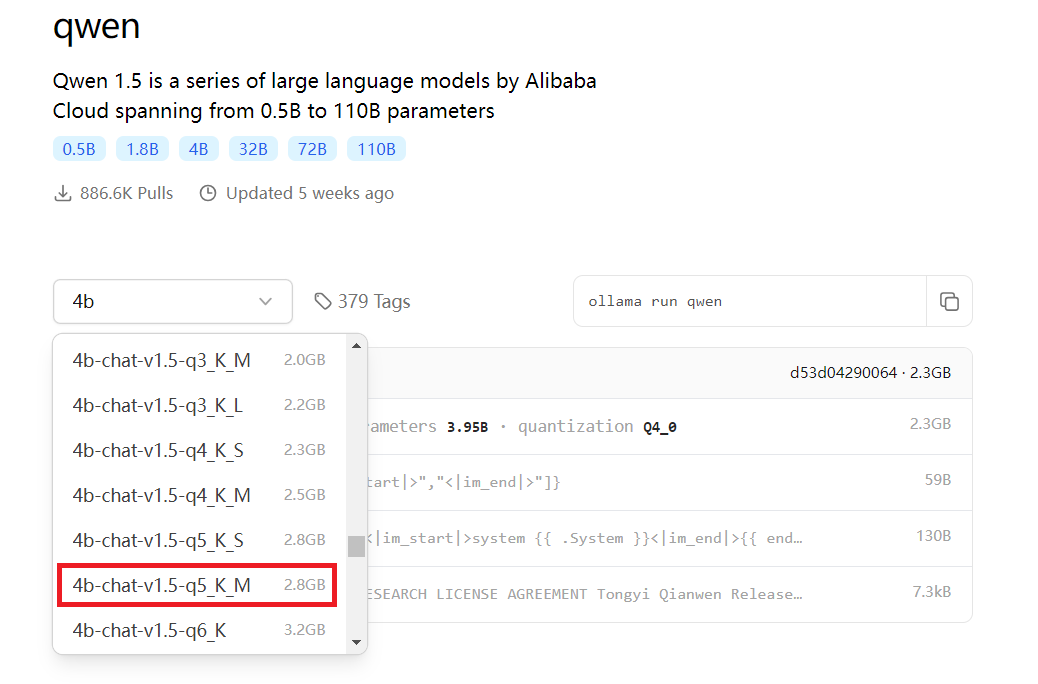1038x684 pixels.
Task: Copy the ollama run qwen command
Action: [949, 301]
